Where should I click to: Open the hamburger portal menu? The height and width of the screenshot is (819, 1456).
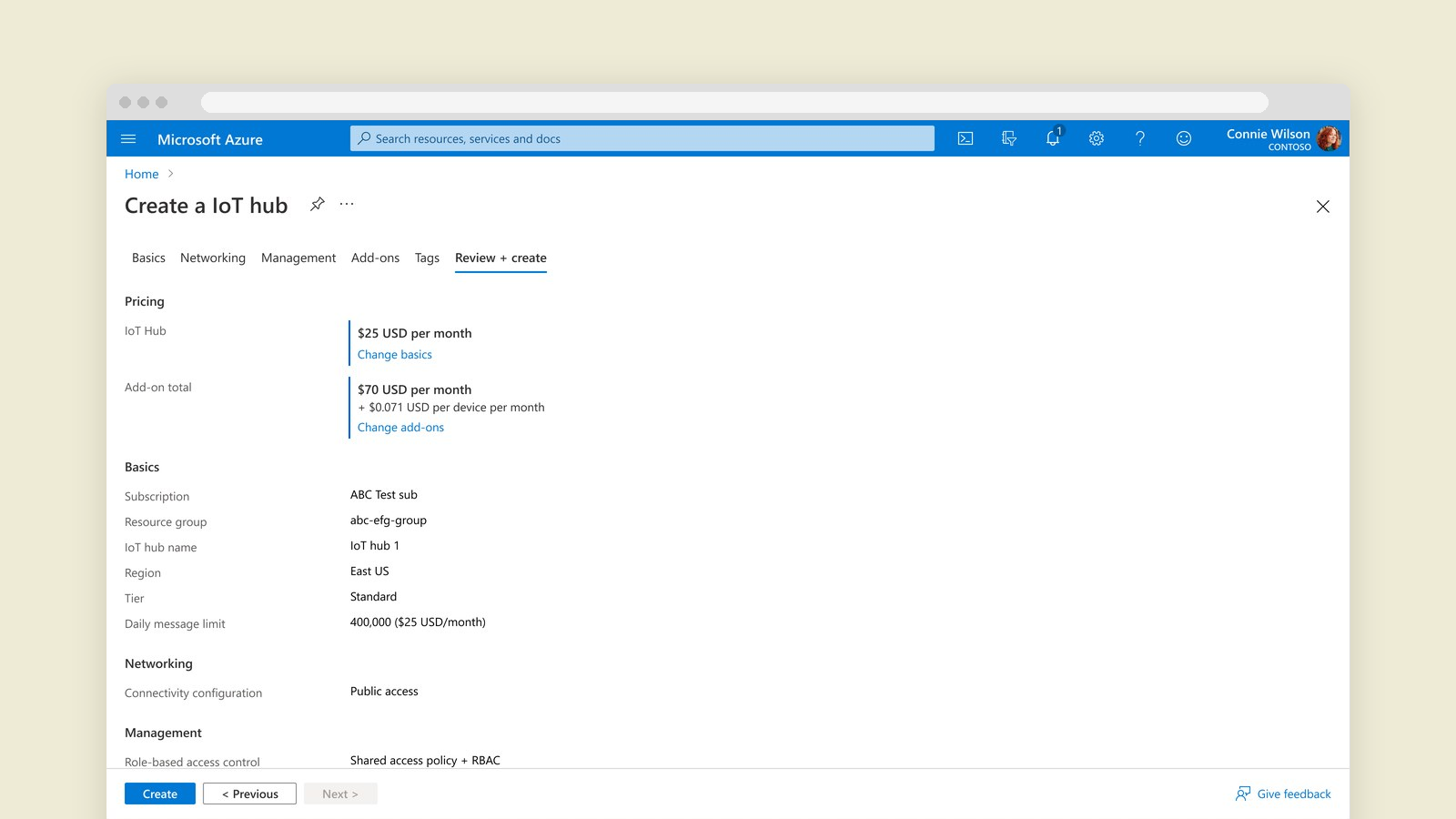point(128,139)
